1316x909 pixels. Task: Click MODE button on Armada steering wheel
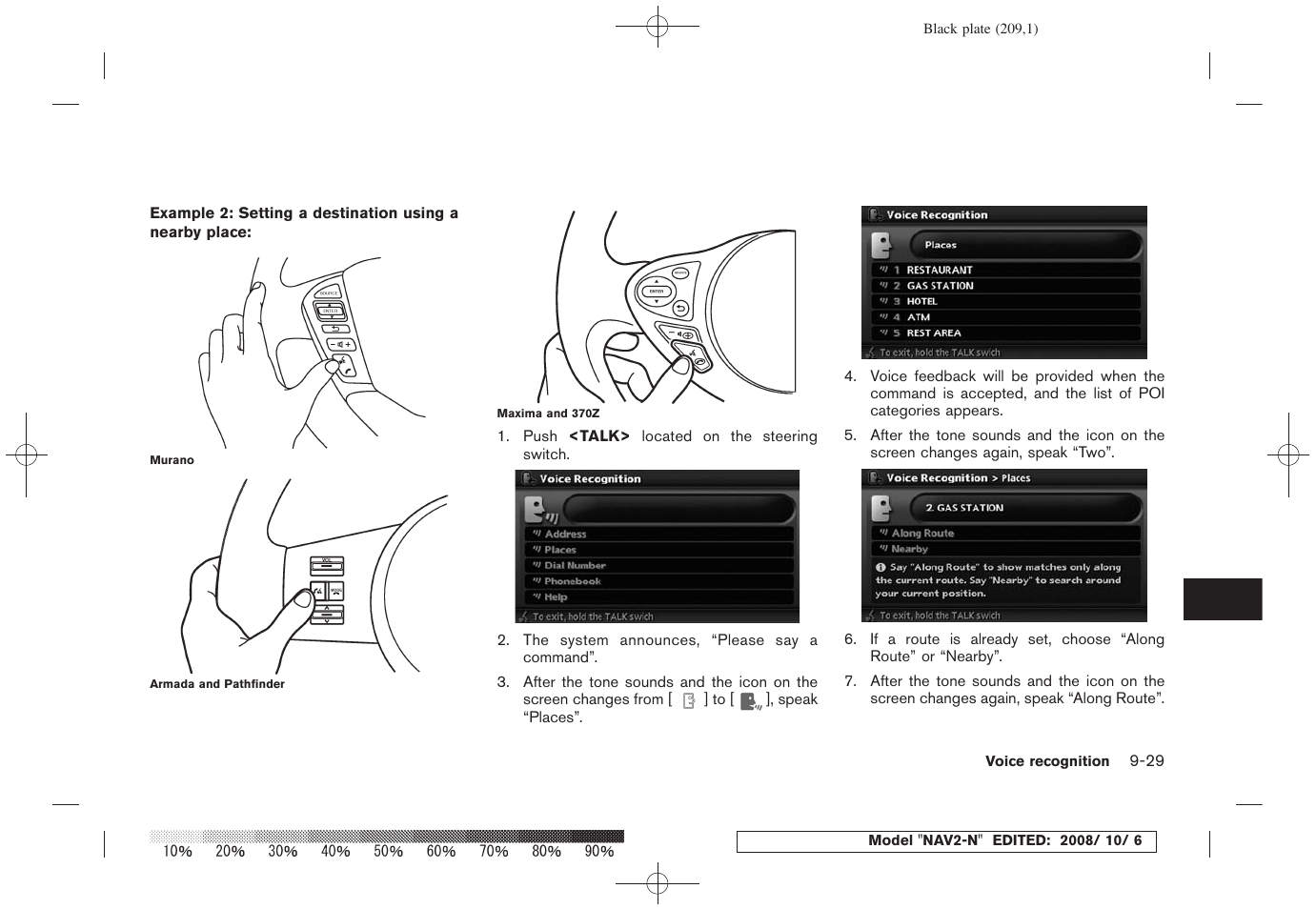[335, 591]
